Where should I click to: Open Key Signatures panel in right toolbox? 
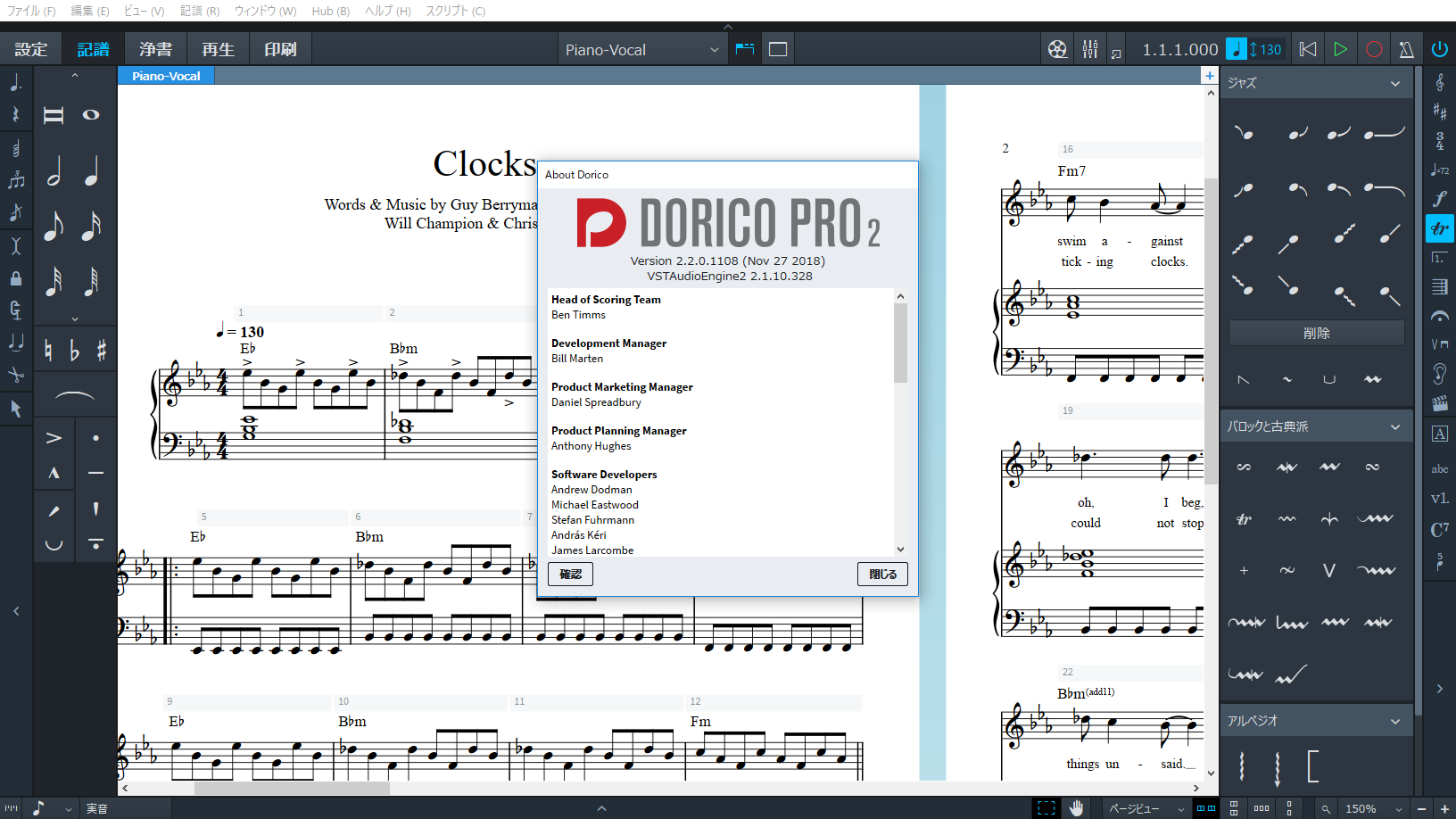1440,111
